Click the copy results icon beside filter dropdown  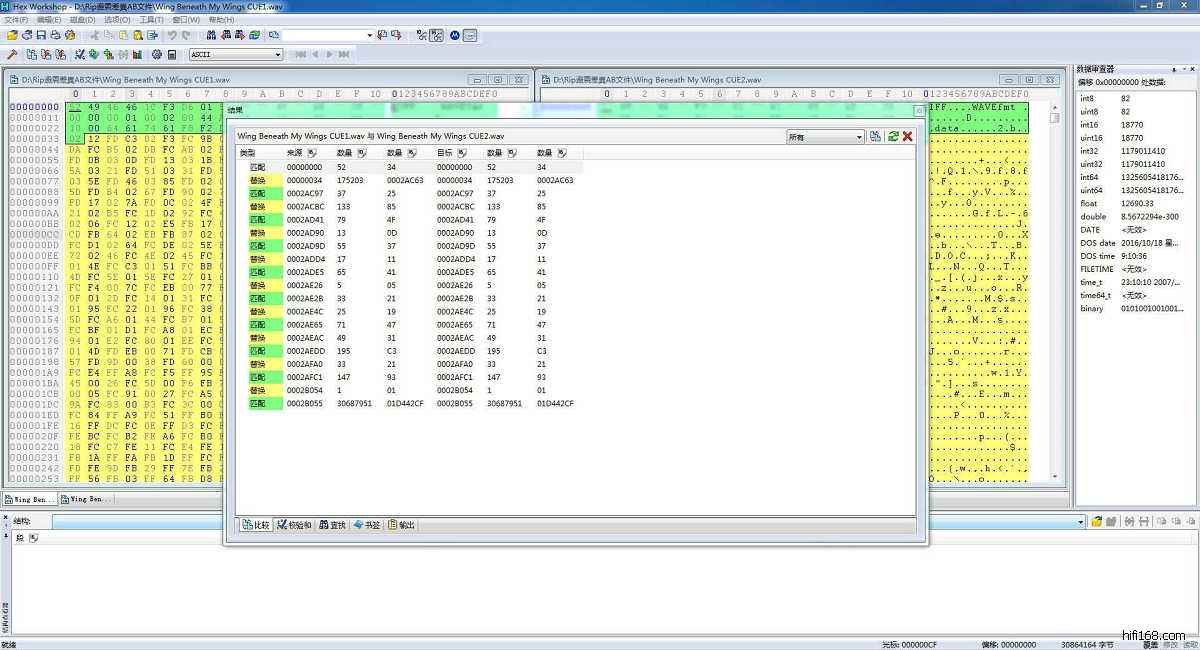point(876,136)
